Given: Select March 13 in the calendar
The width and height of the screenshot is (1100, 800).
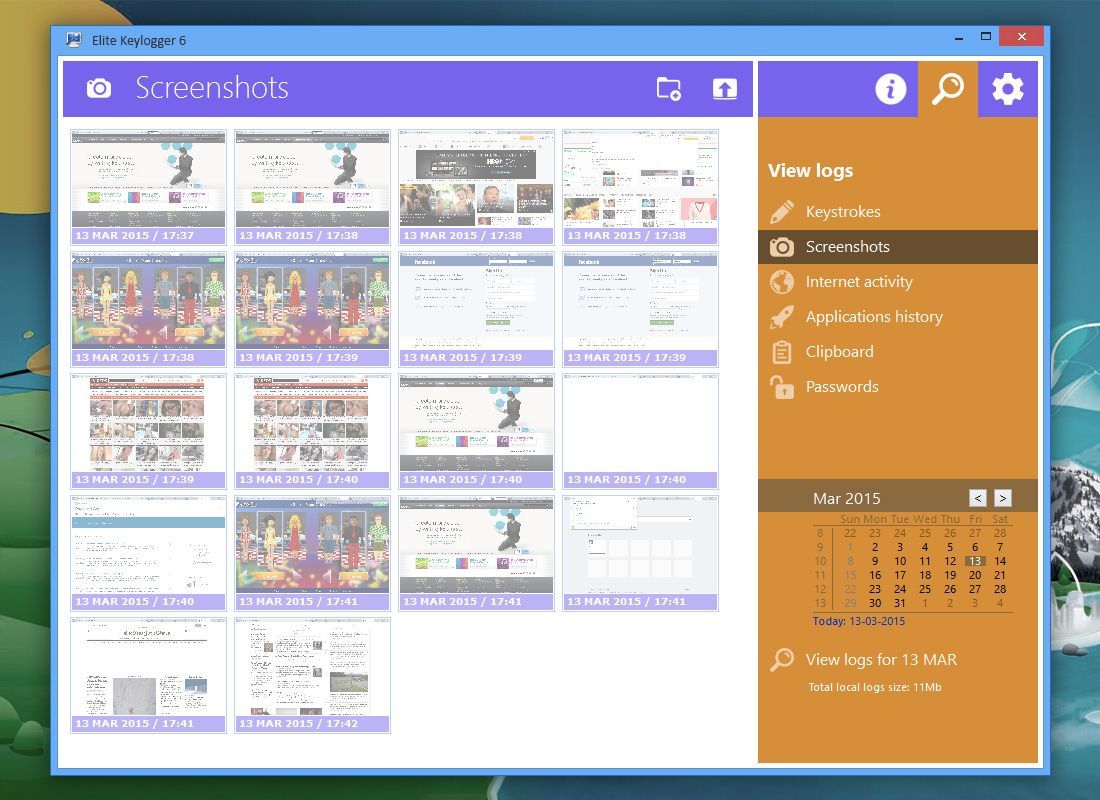Looking at the screenshot, I should (975, 561).
